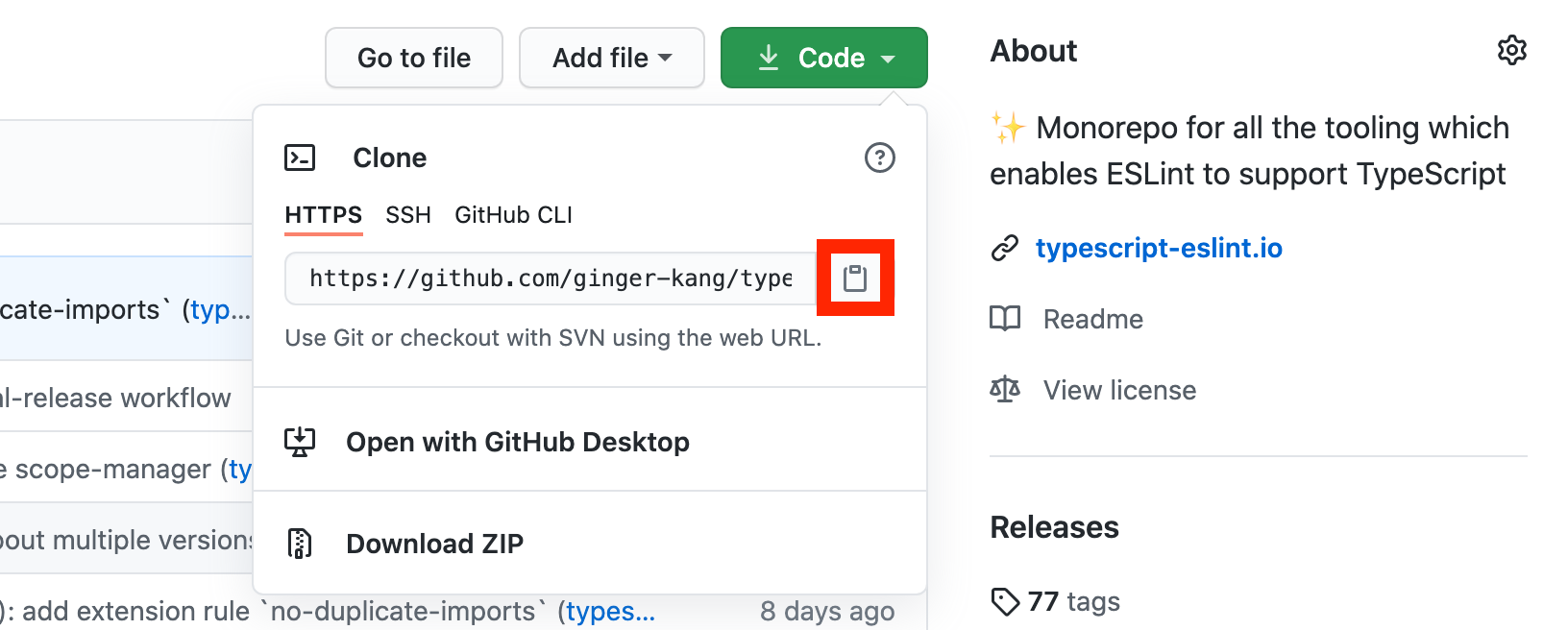The image size is (1568, 630).
Task: Click the license scales icon
Action: [x=1005, y=390]
